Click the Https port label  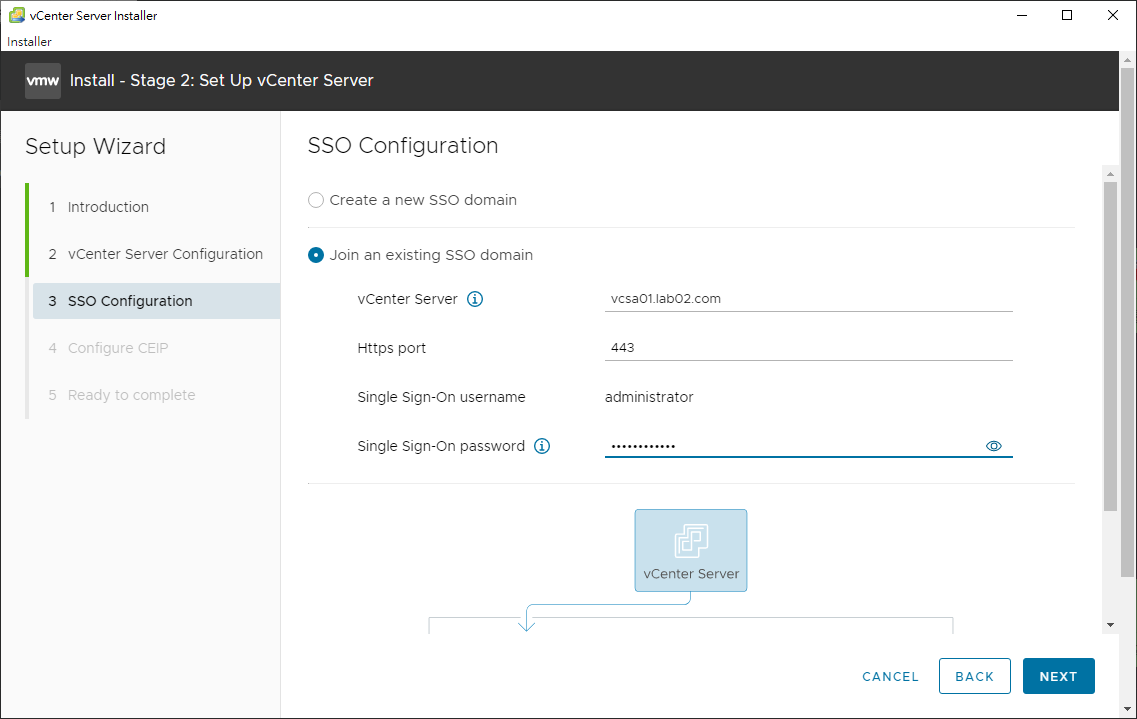point(392,348)
